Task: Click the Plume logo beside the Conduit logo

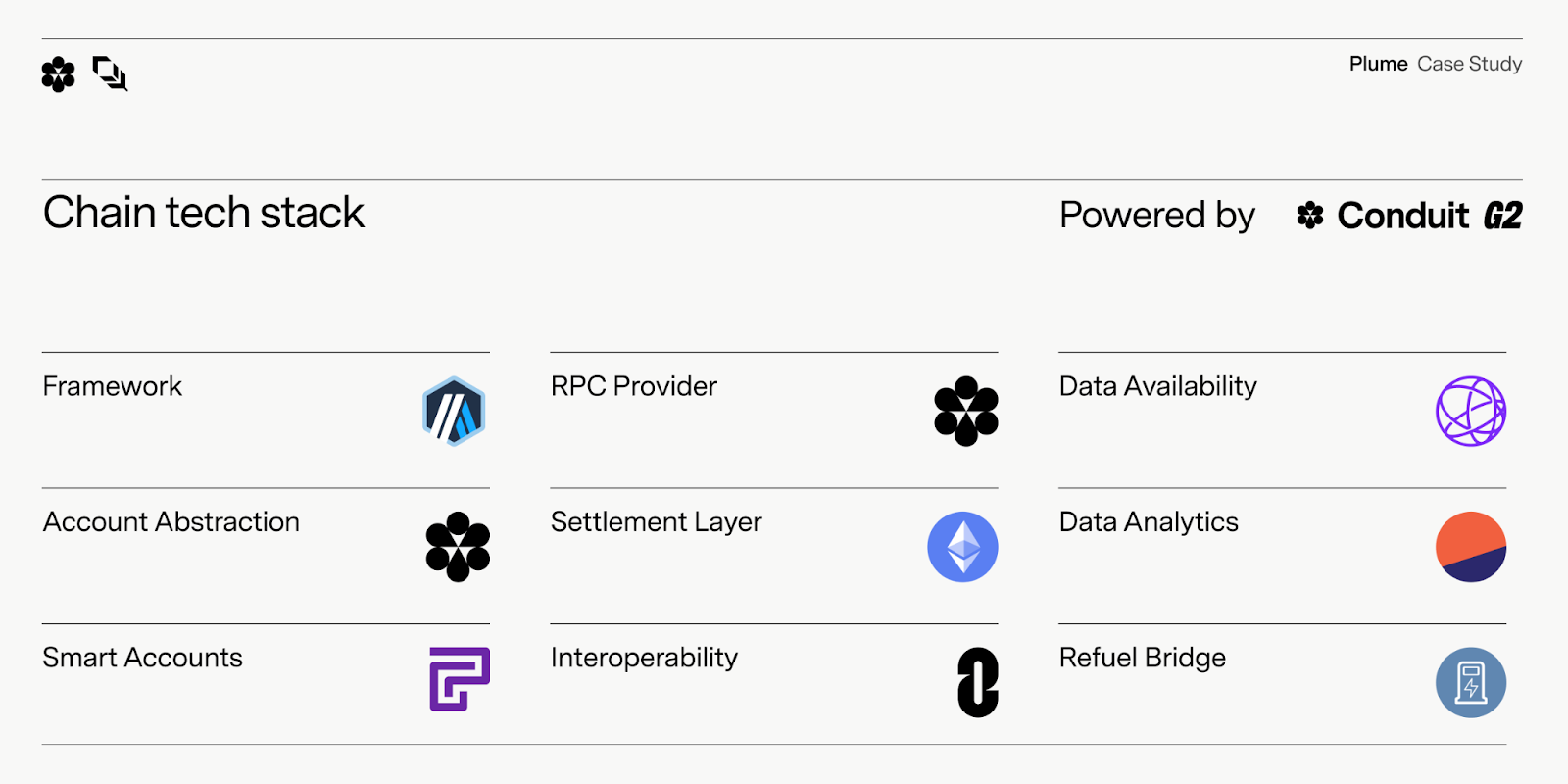Action: tap(110, 73)
